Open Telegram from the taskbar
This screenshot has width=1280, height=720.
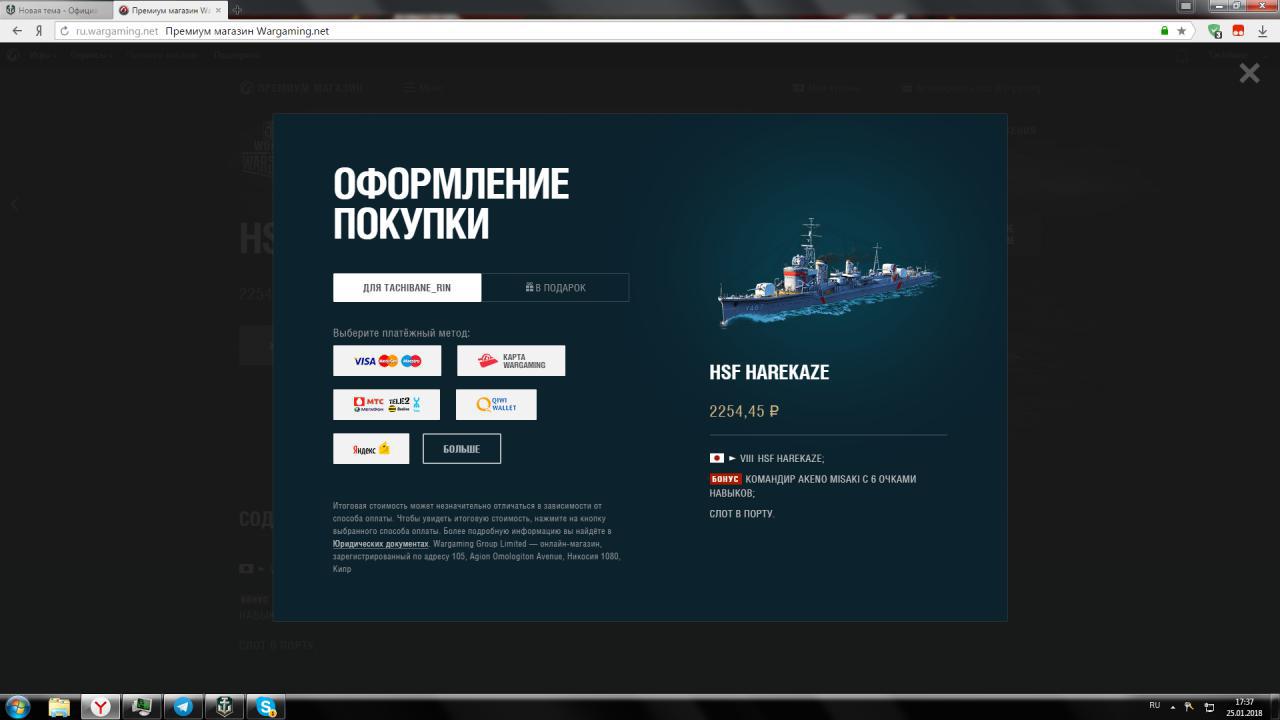tap(183, 707)
